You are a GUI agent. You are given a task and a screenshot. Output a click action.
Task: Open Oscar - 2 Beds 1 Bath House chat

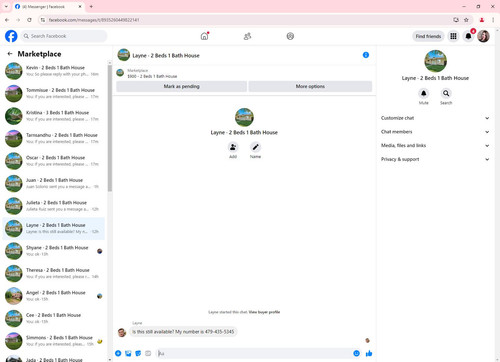click(x=54, y=161)
